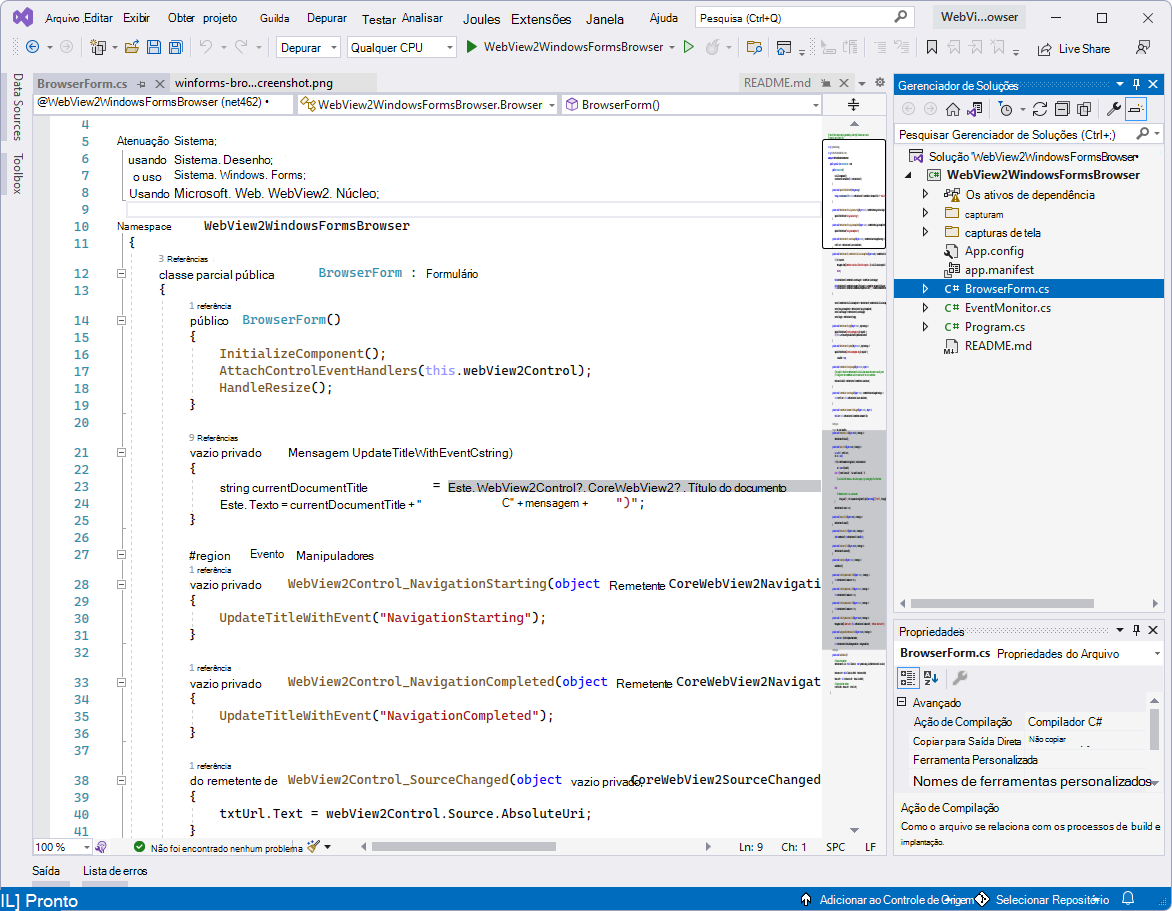The width and height of the screenshot is (1172, 911).
Task: Click the Save All toolbar icon
Action: (x=177, y=46)
